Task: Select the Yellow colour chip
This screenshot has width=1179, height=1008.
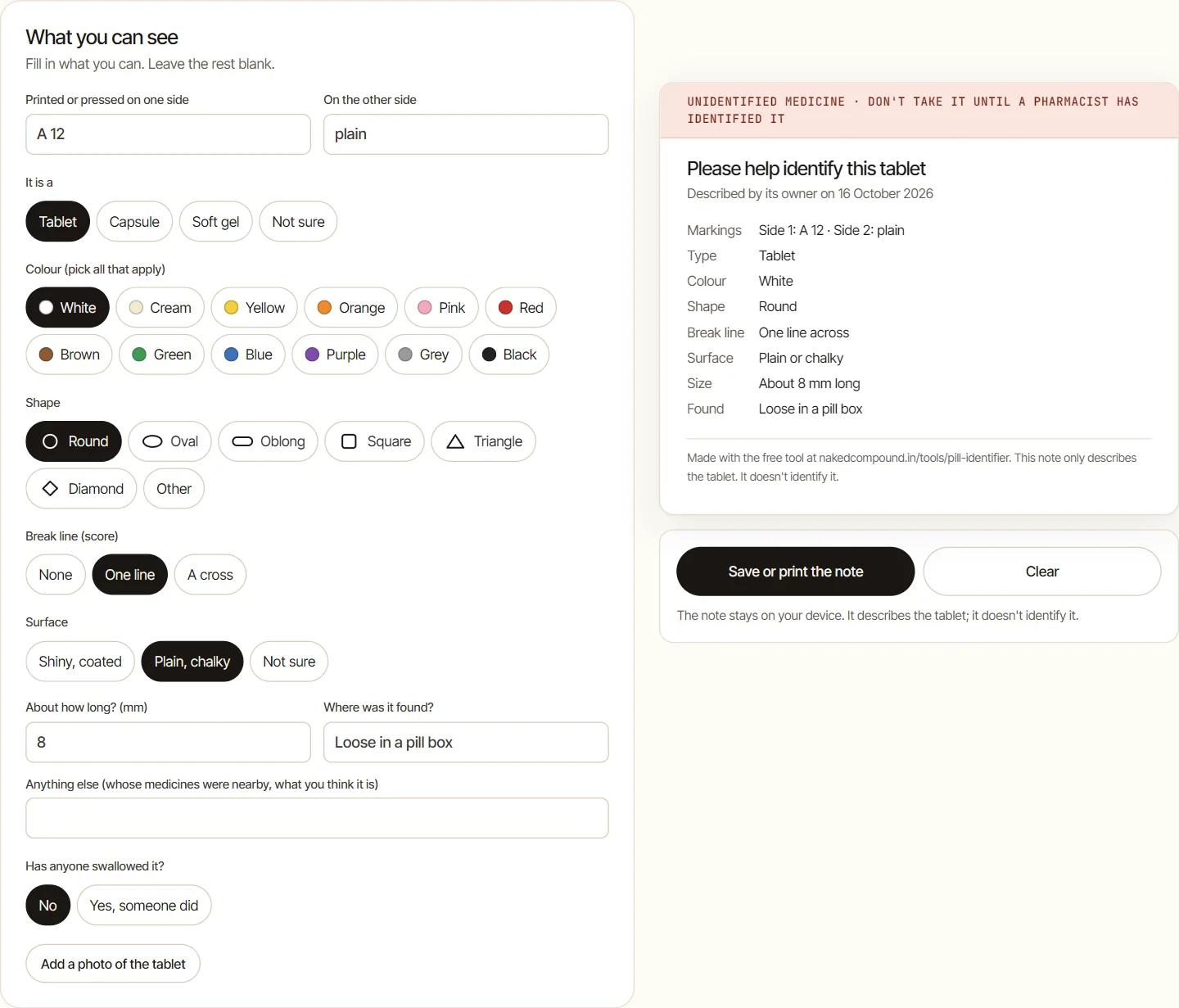Action: tap(254, 308)
